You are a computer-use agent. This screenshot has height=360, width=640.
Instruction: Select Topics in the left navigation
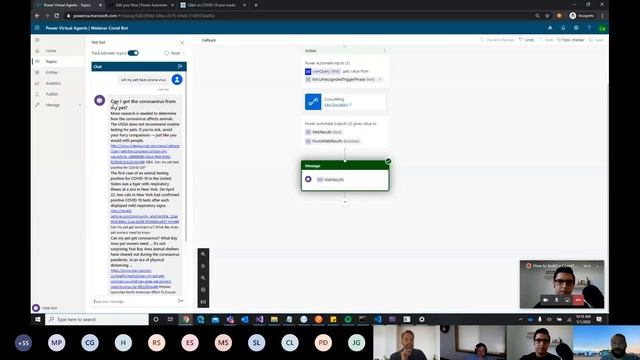point(51,62)
